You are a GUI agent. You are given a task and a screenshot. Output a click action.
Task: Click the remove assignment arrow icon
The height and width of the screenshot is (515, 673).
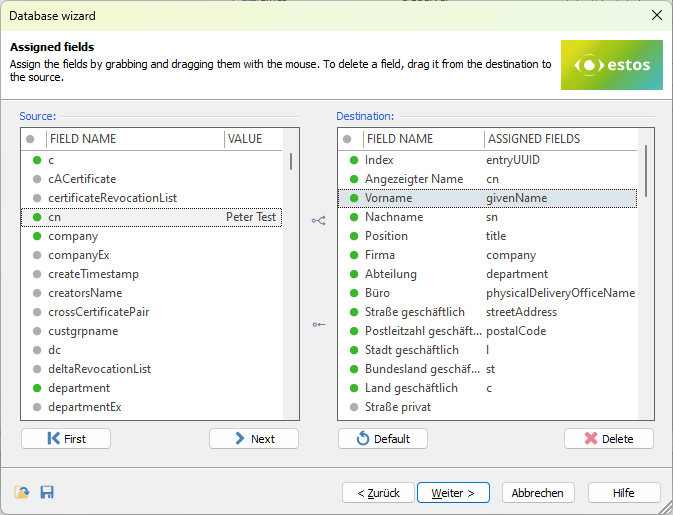[x=319, y=324]
